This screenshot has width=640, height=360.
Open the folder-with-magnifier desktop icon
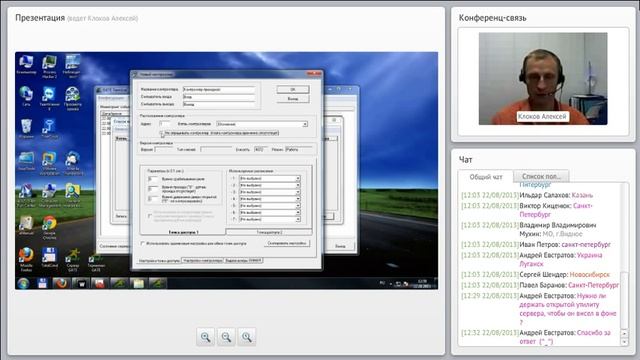(73, 195)
